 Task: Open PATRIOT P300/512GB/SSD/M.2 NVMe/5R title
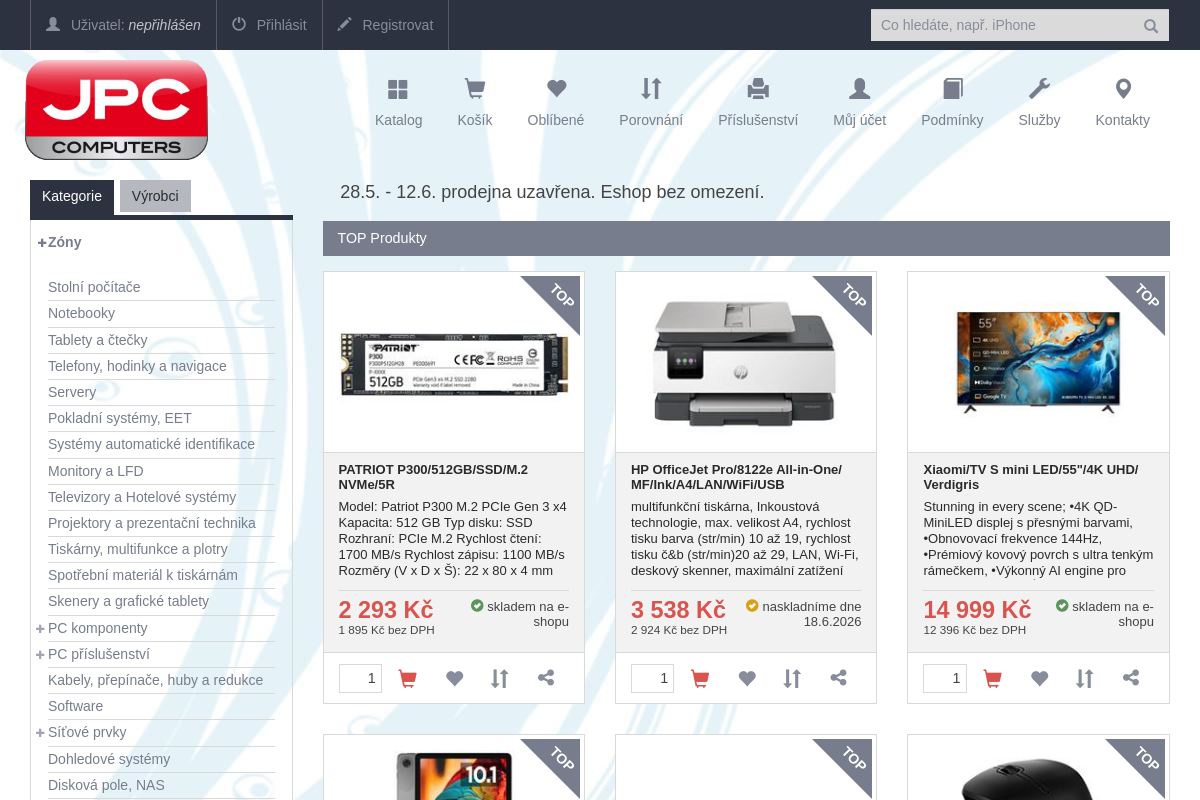(433, 477)
